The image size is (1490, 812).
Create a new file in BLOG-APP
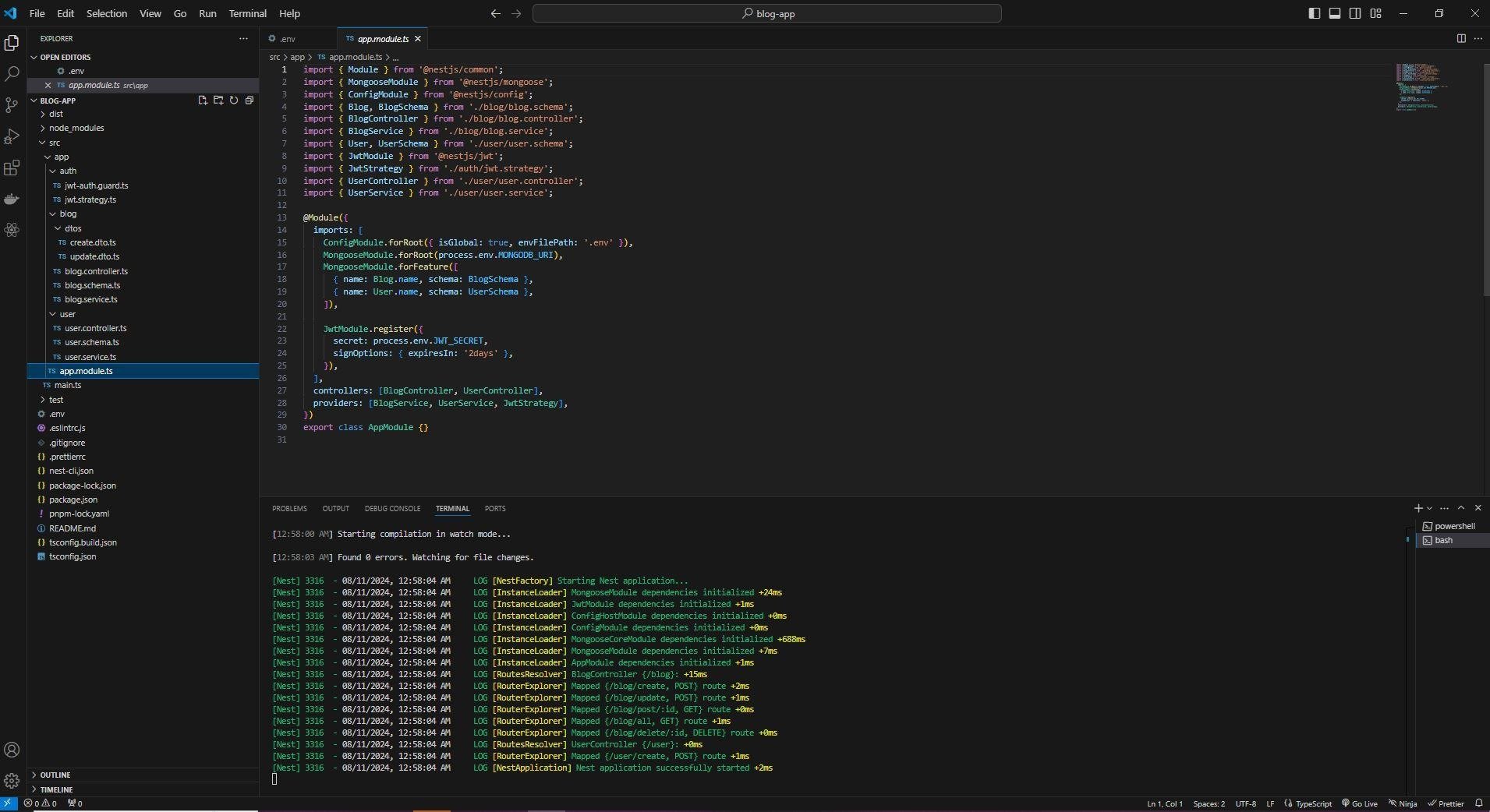(x=202, y=101)
